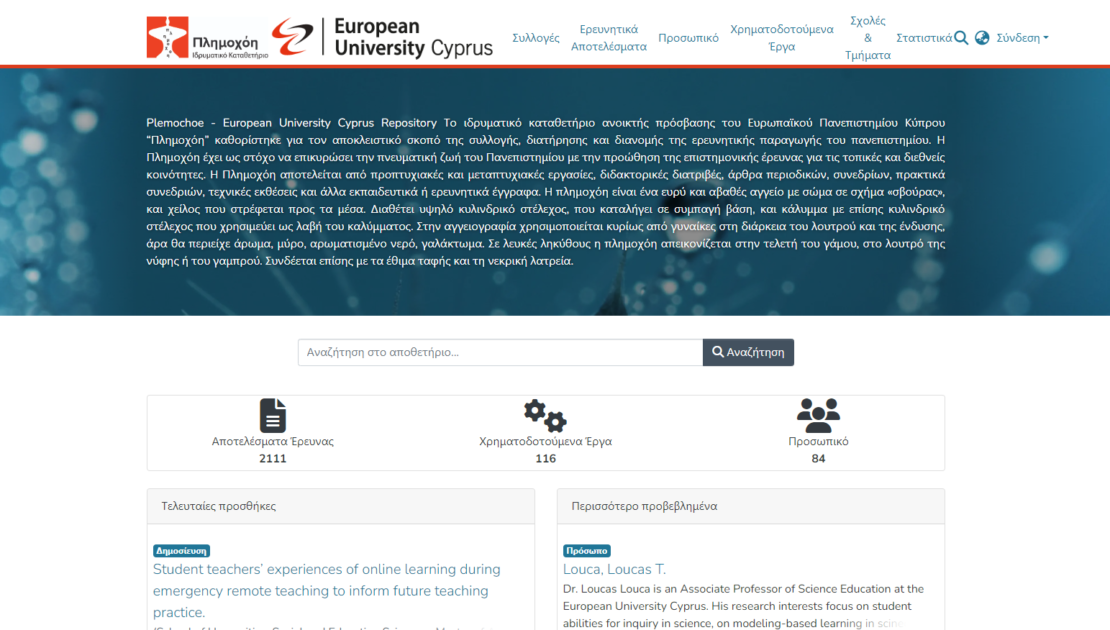Open the Στατιστικά navigation link

pyautogui.click(x=923, y=38)
